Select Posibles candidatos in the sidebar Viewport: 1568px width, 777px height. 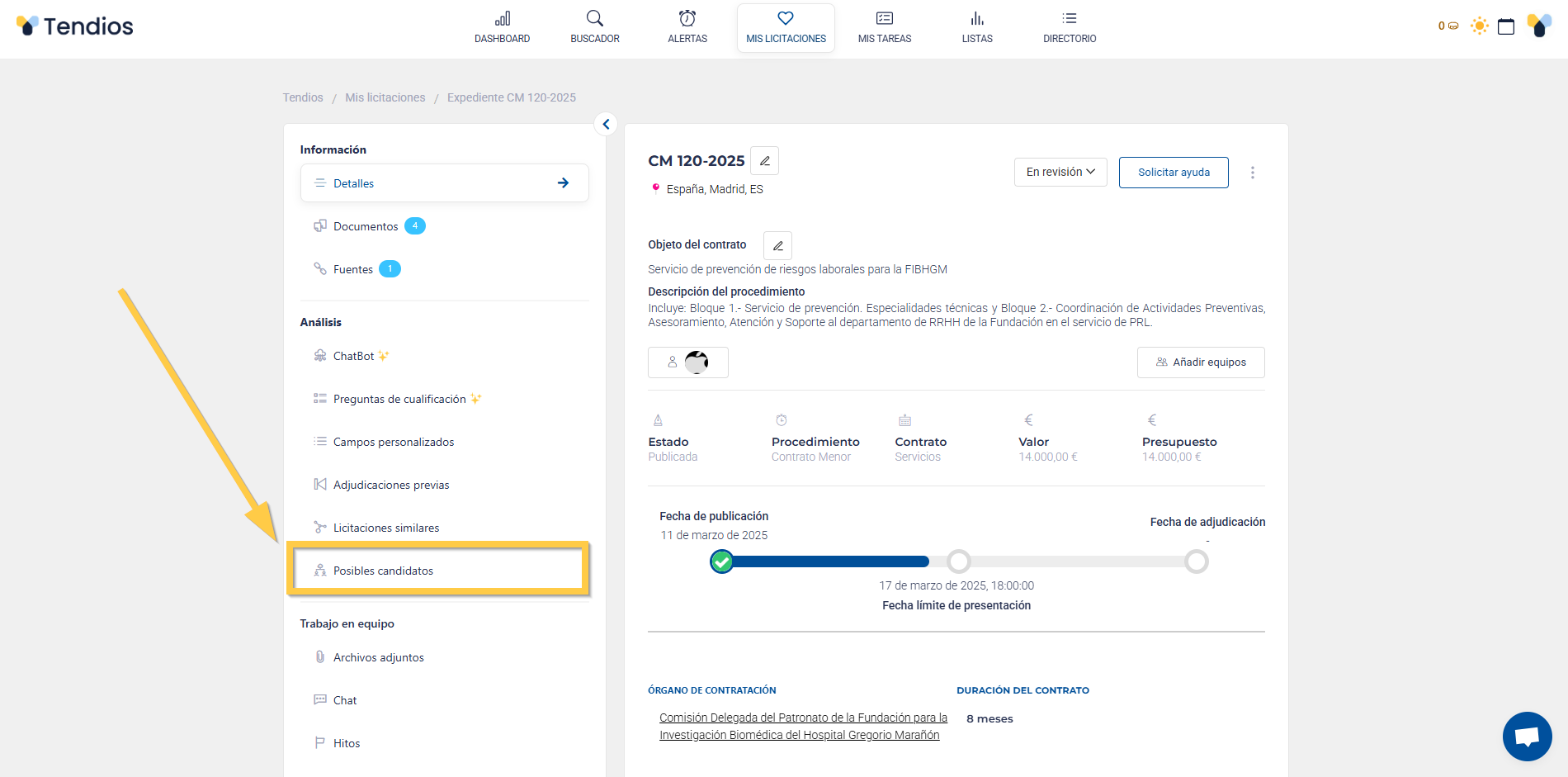(383, 571)
